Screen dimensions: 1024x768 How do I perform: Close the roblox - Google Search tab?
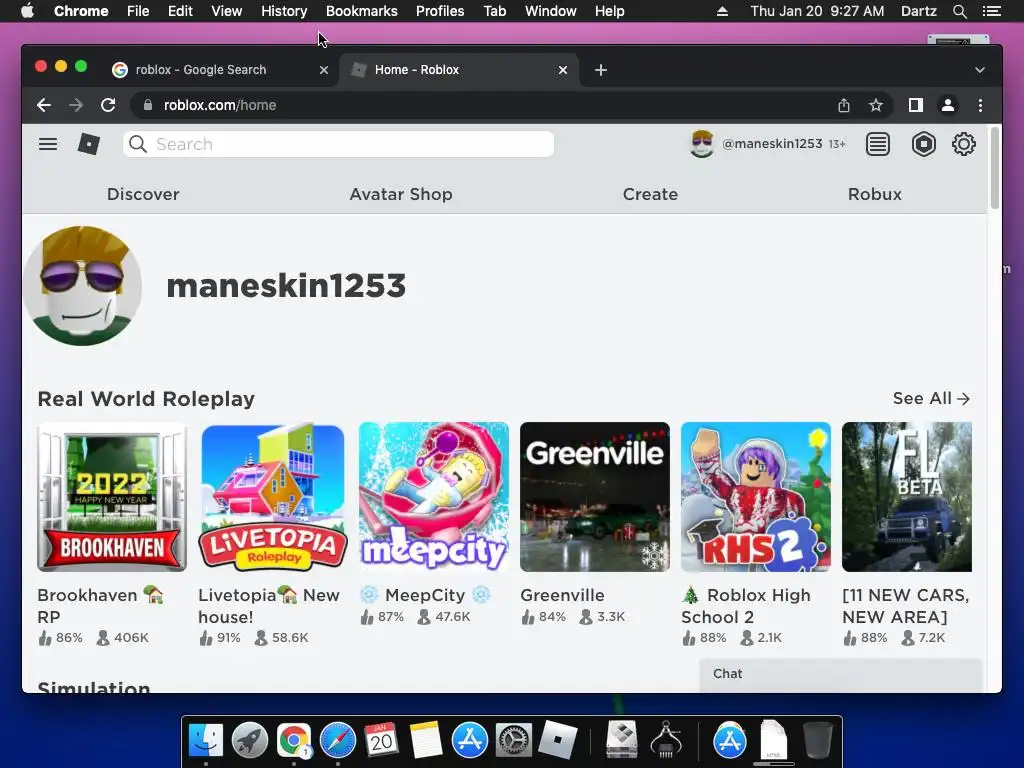point(324,70)
